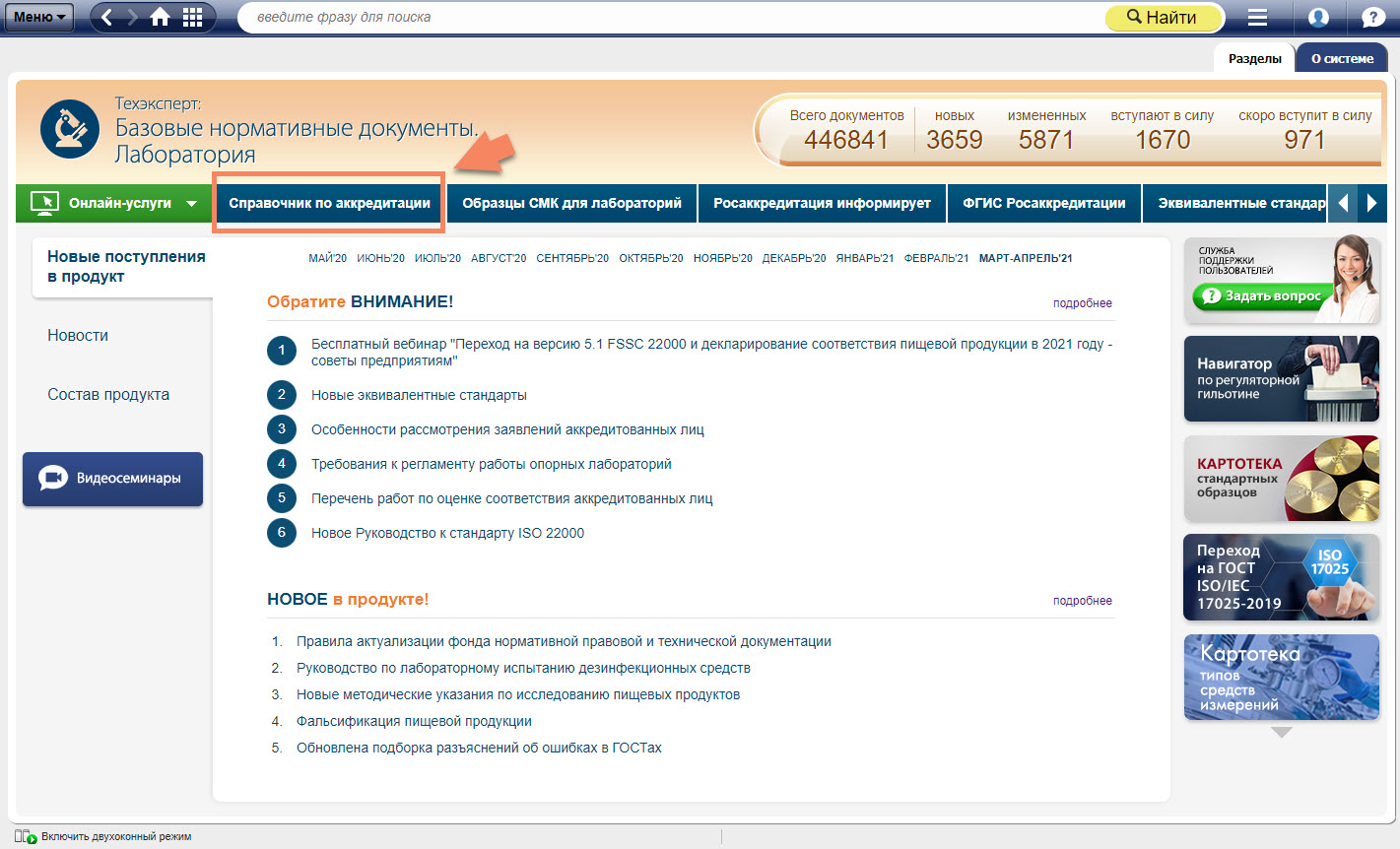
Task: Select the ОКТЯБРЬ'20 month link
Action: pyautogui.click(x=650, y=258)
